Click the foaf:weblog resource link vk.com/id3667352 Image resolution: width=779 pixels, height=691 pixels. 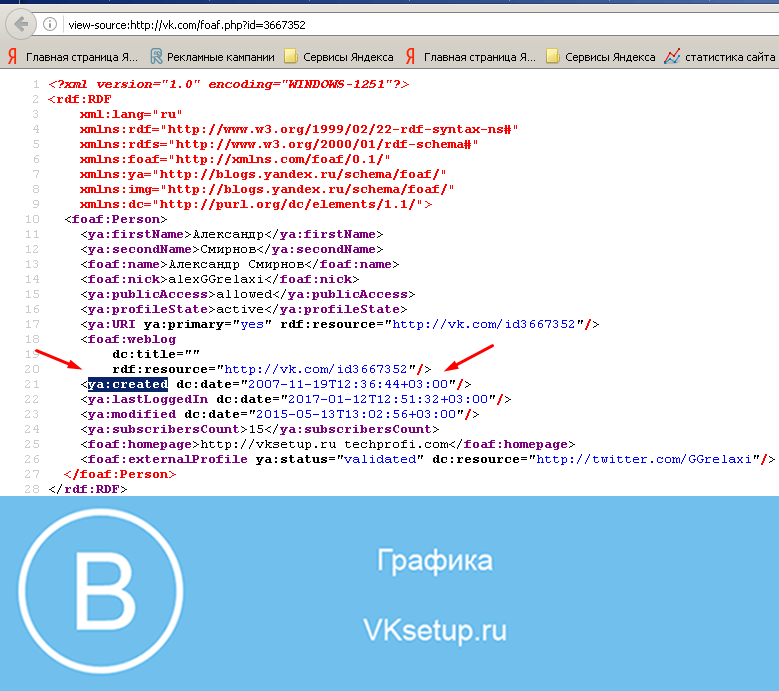click(316, 369)
